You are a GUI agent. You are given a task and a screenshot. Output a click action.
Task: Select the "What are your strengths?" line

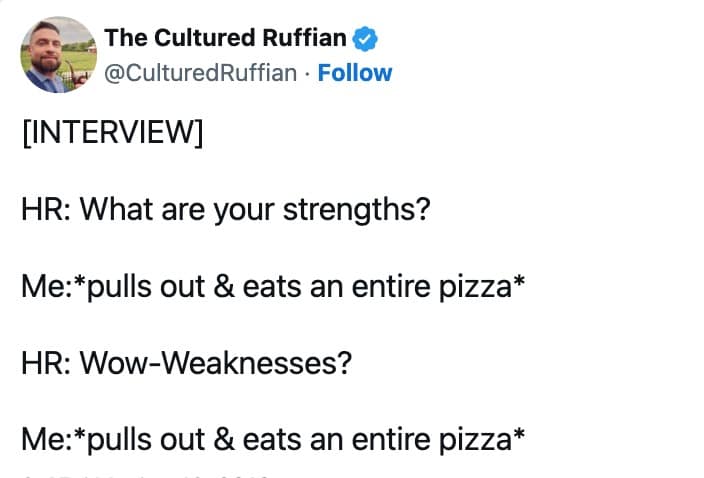coord(225,212)
